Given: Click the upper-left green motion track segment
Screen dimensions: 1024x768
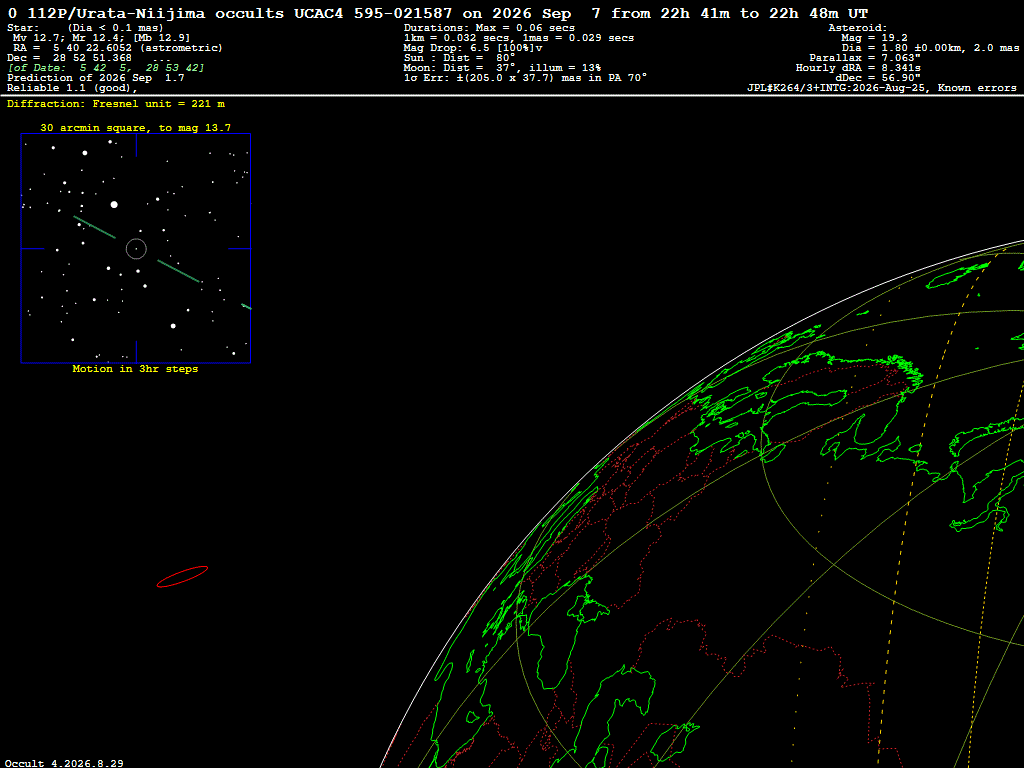Looking at the screenshot, I should pos(95,227).
